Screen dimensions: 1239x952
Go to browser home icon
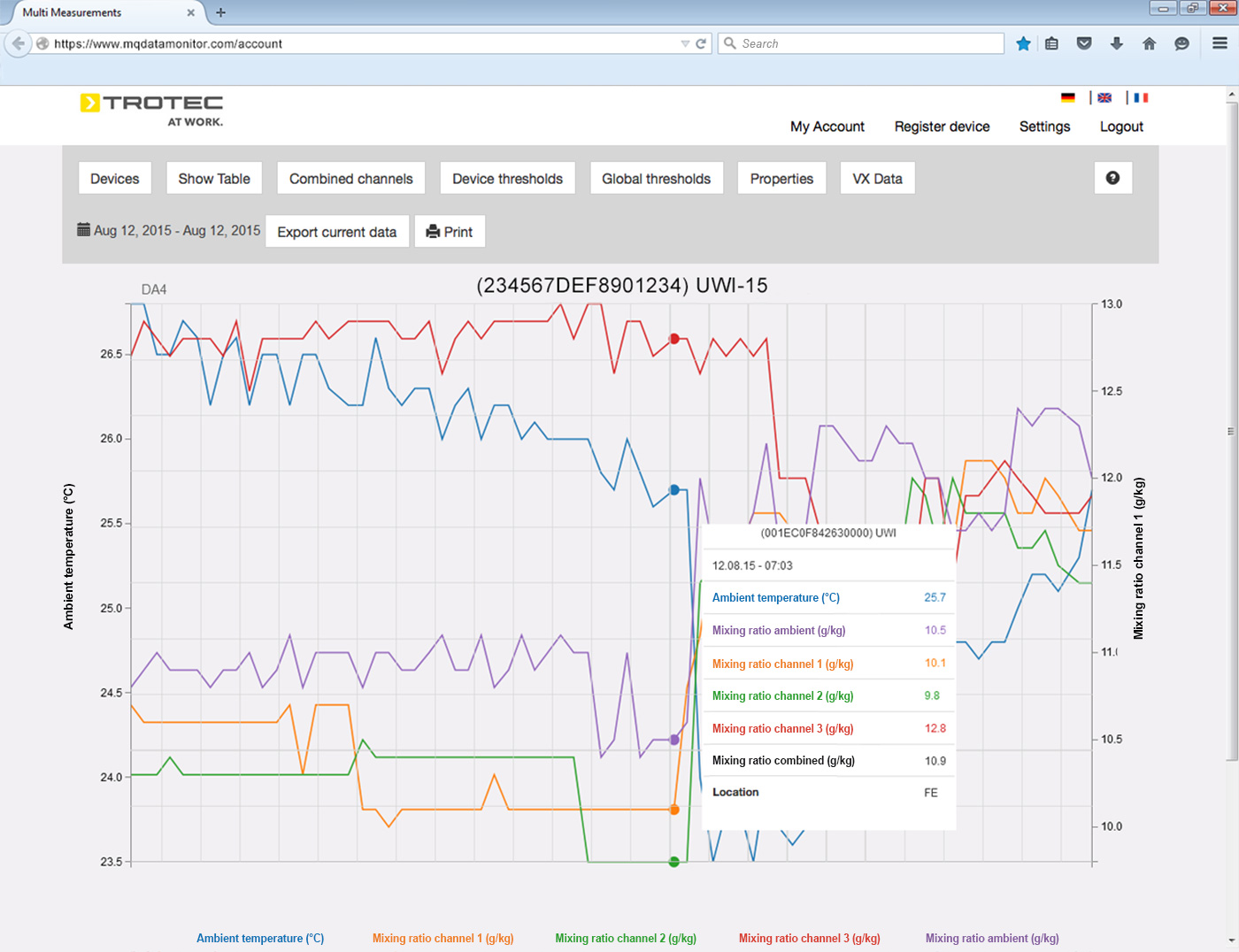click(x=1149, y=43)
